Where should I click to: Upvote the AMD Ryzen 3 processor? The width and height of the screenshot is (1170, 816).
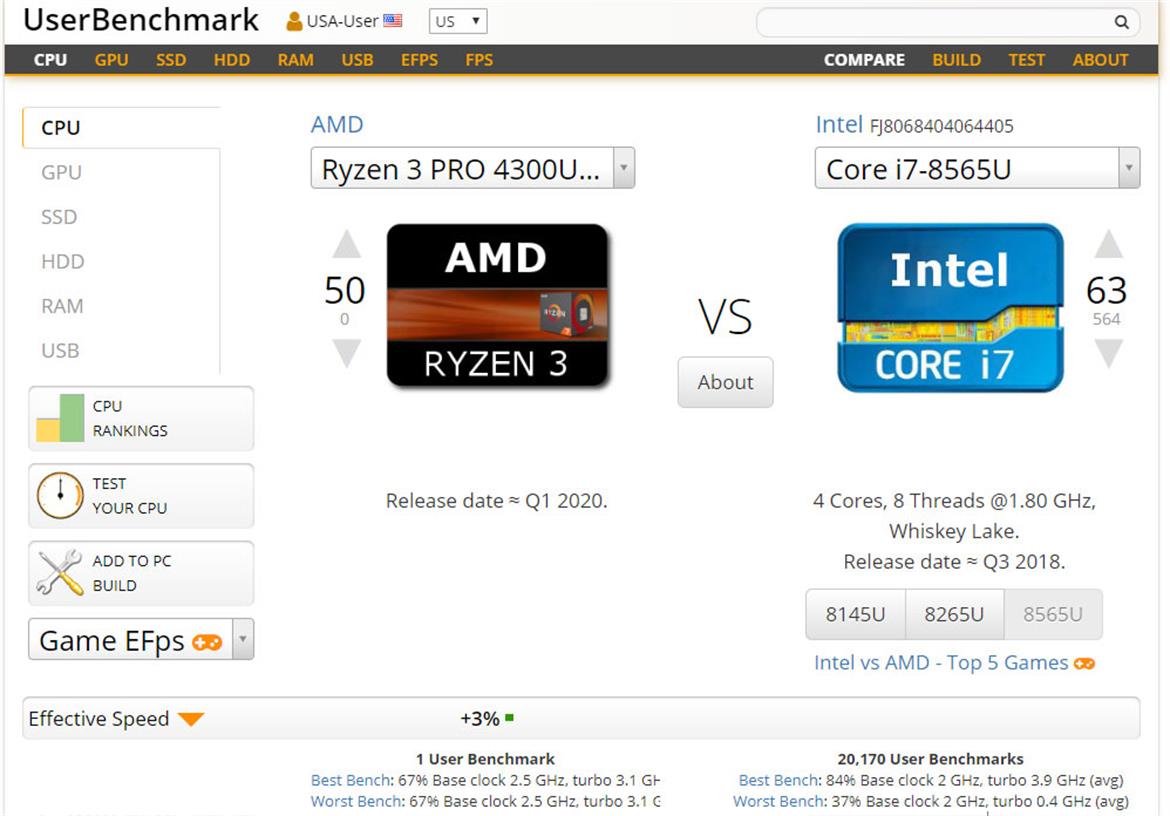tap(346, 244)
